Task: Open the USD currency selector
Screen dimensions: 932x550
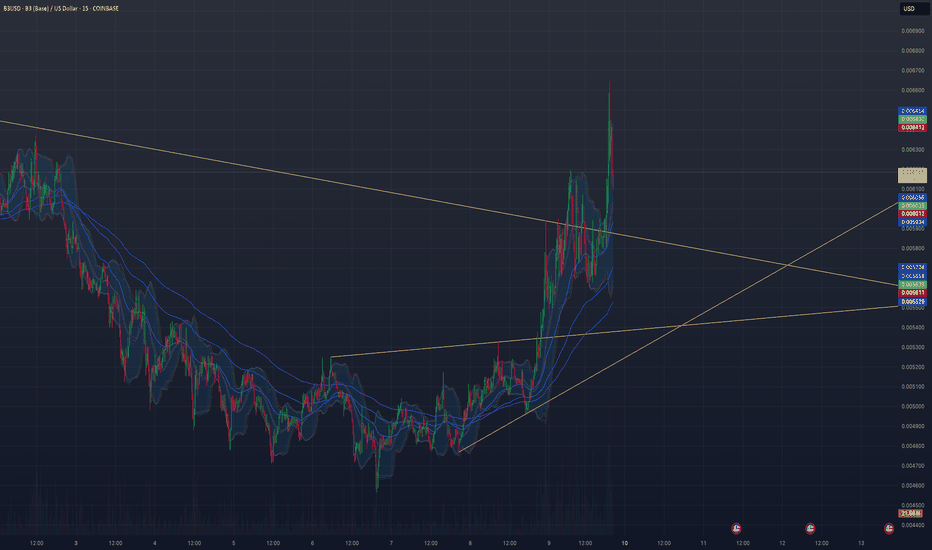Action: point(913,8)
